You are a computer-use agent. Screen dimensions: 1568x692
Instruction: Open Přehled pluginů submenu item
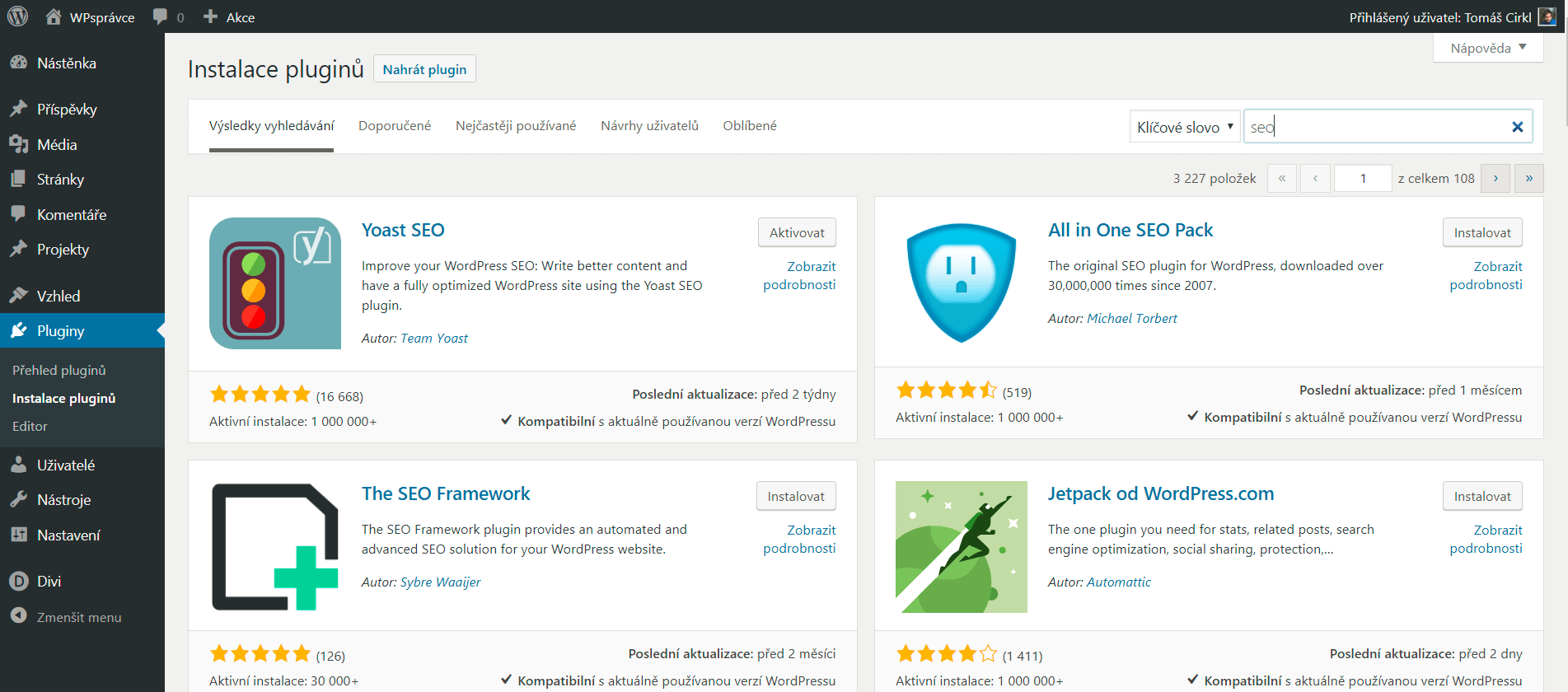pos(59,370)
